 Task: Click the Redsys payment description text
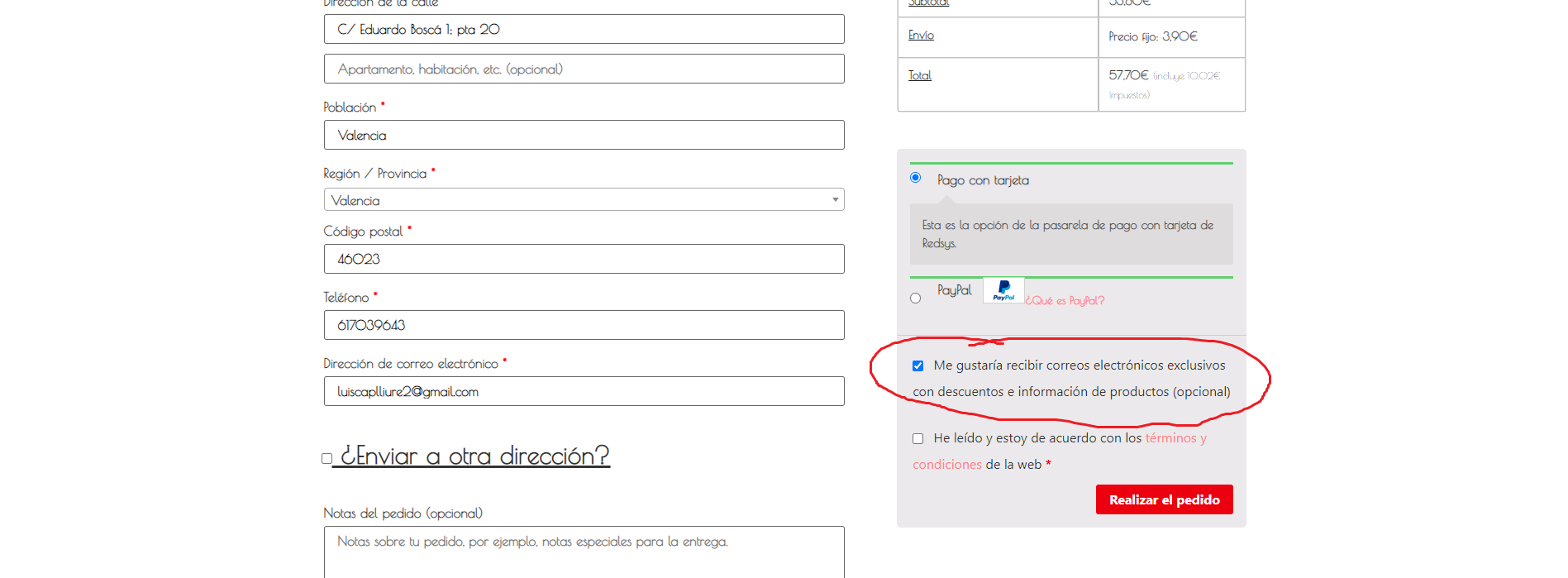pos(1068,234)
